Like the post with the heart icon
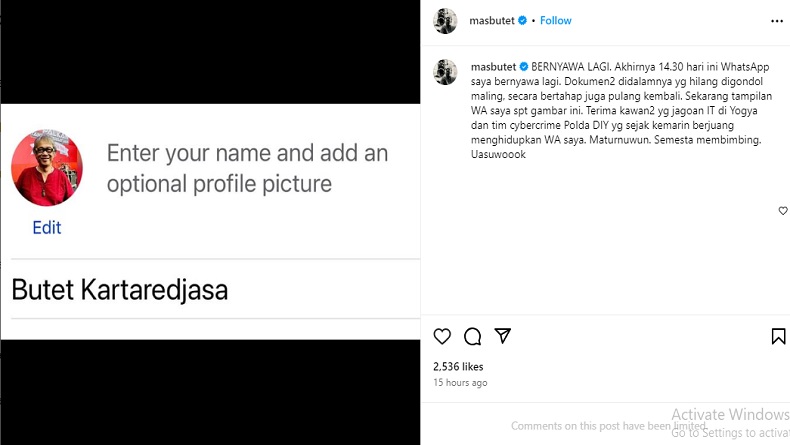Image resolution: width=790 pixels, height=445 pixels. point(442,337)
